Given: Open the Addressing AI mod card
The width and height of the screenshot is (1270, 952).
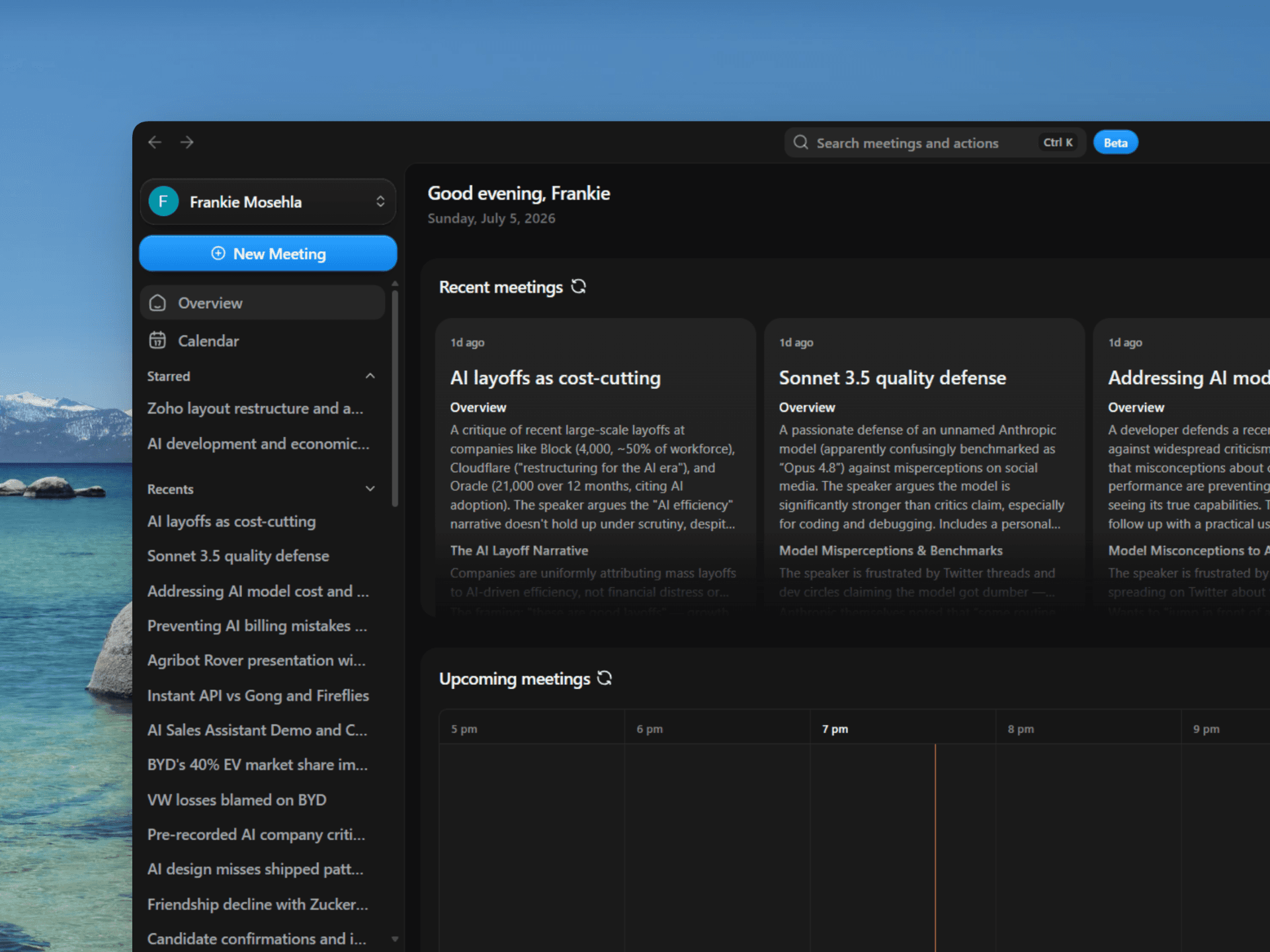Looking at the screenshot, I should click(x=1182, y=467).
